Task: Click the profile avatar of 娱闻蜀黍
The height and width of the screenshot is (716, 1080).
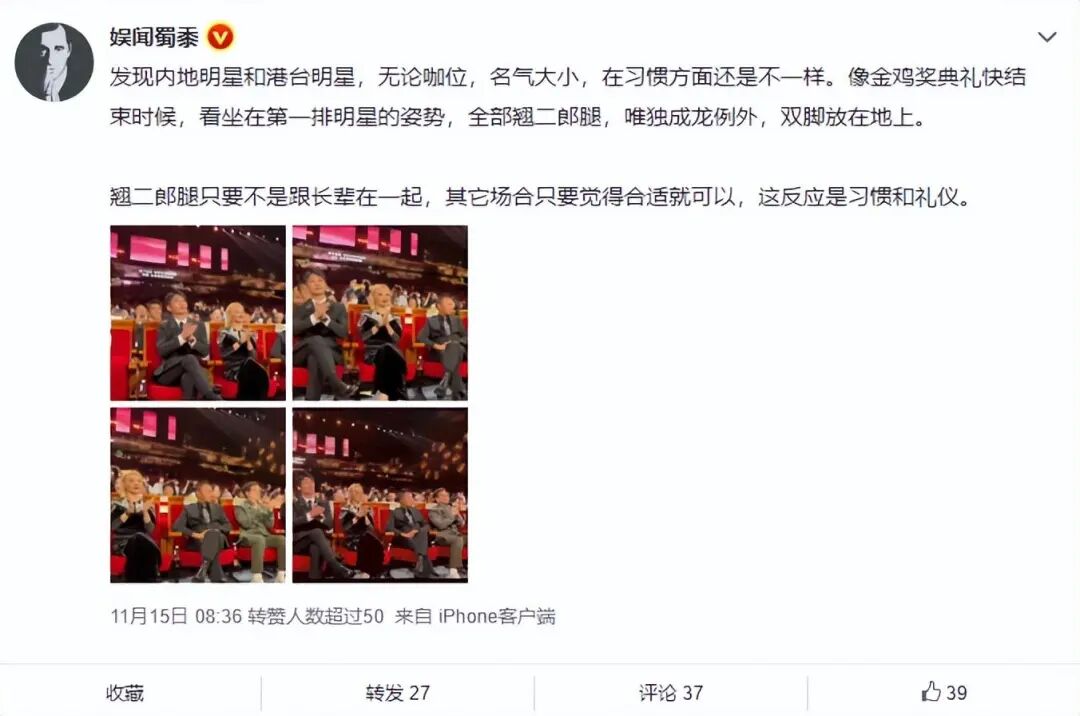Action: [x=54, y=62]
